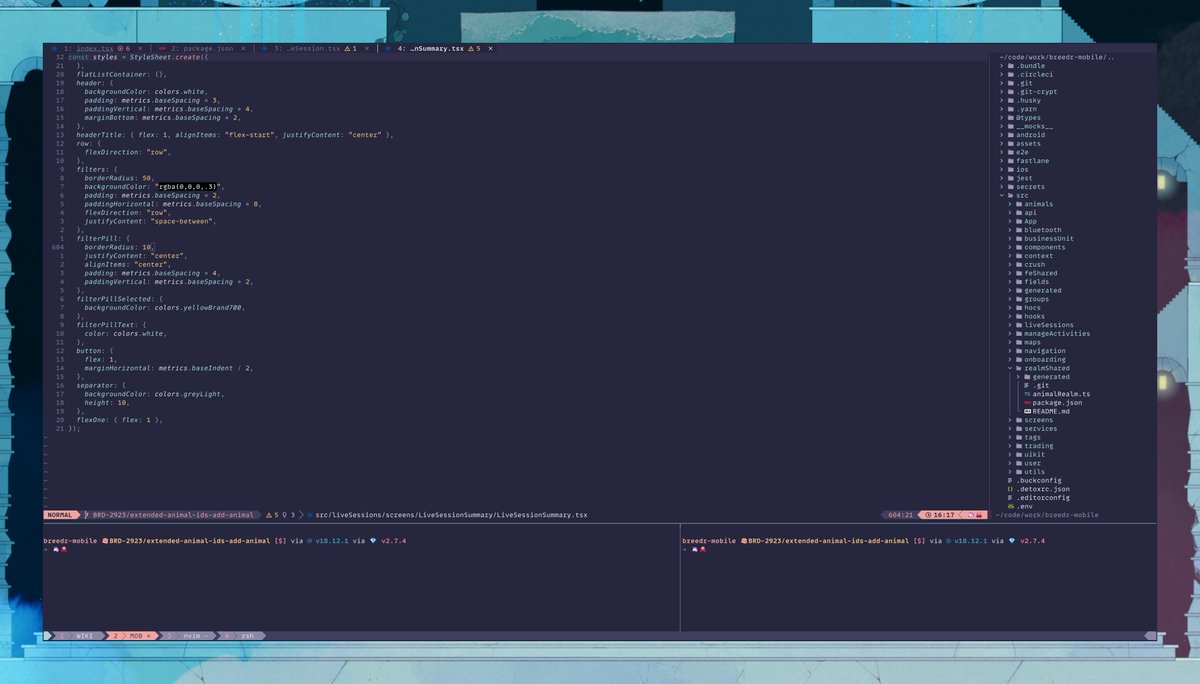The image size is (1200, 684).
Task: Click the file icon beside .buckconfig
Action: point(1010,480)
